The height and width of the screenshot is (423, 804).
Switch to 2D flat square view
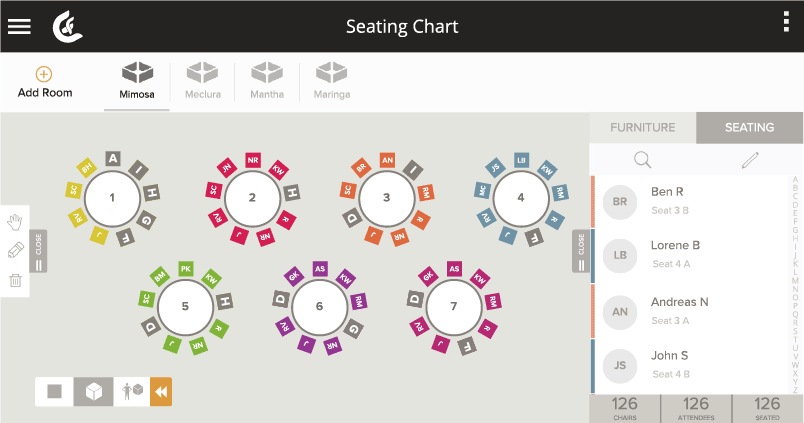(54, 392)
